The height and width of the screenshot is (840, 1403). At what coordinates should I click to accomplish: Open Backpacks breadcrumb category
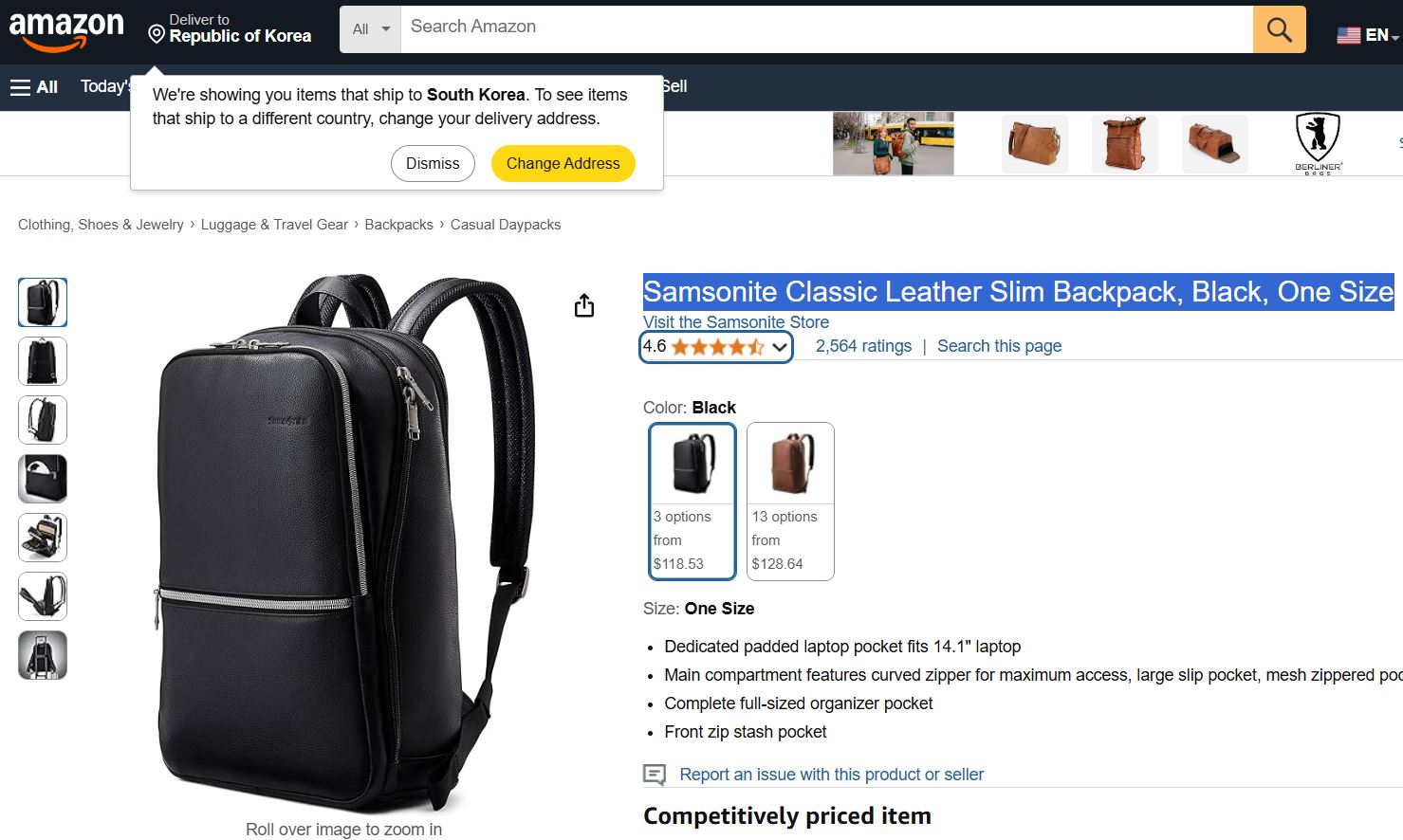[398, 225]
